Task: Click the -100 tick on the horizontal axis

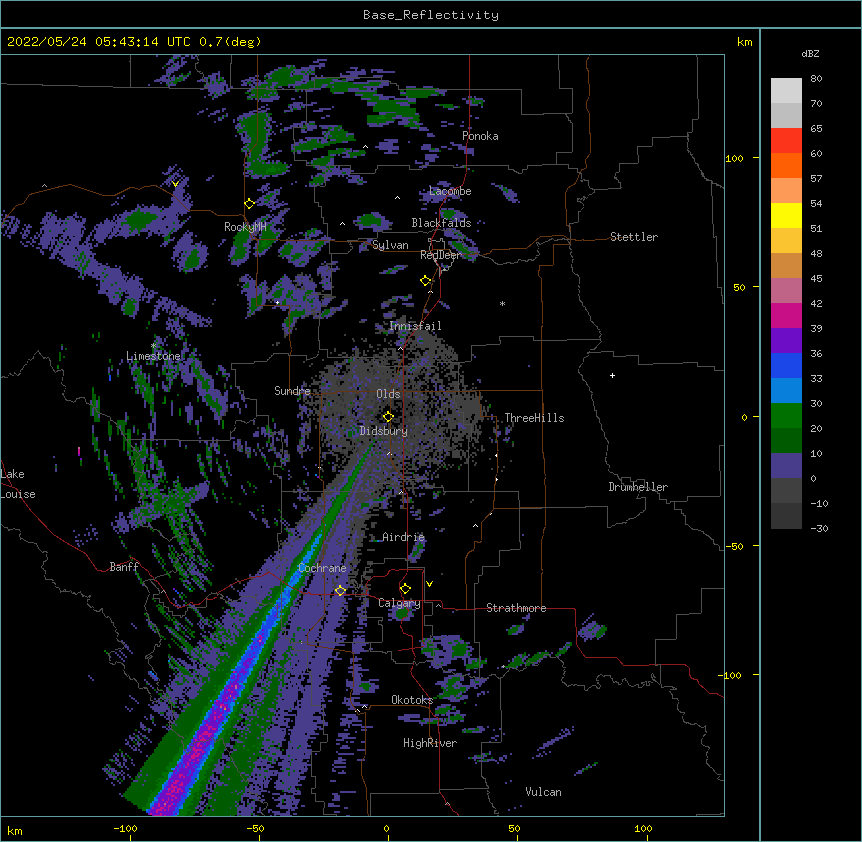Action: pyautogui.click(x=125, y=828)
